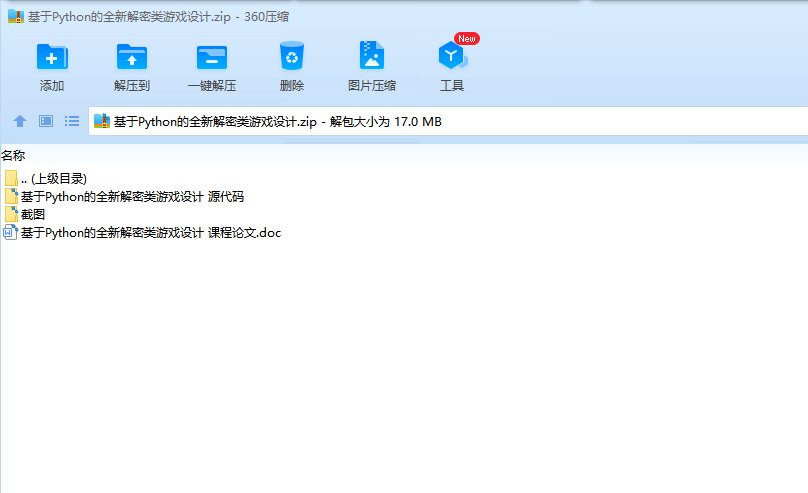The image size is (808, 493).
Task: Click the 图片压缩 text label
Action: [x=372, y=86]
